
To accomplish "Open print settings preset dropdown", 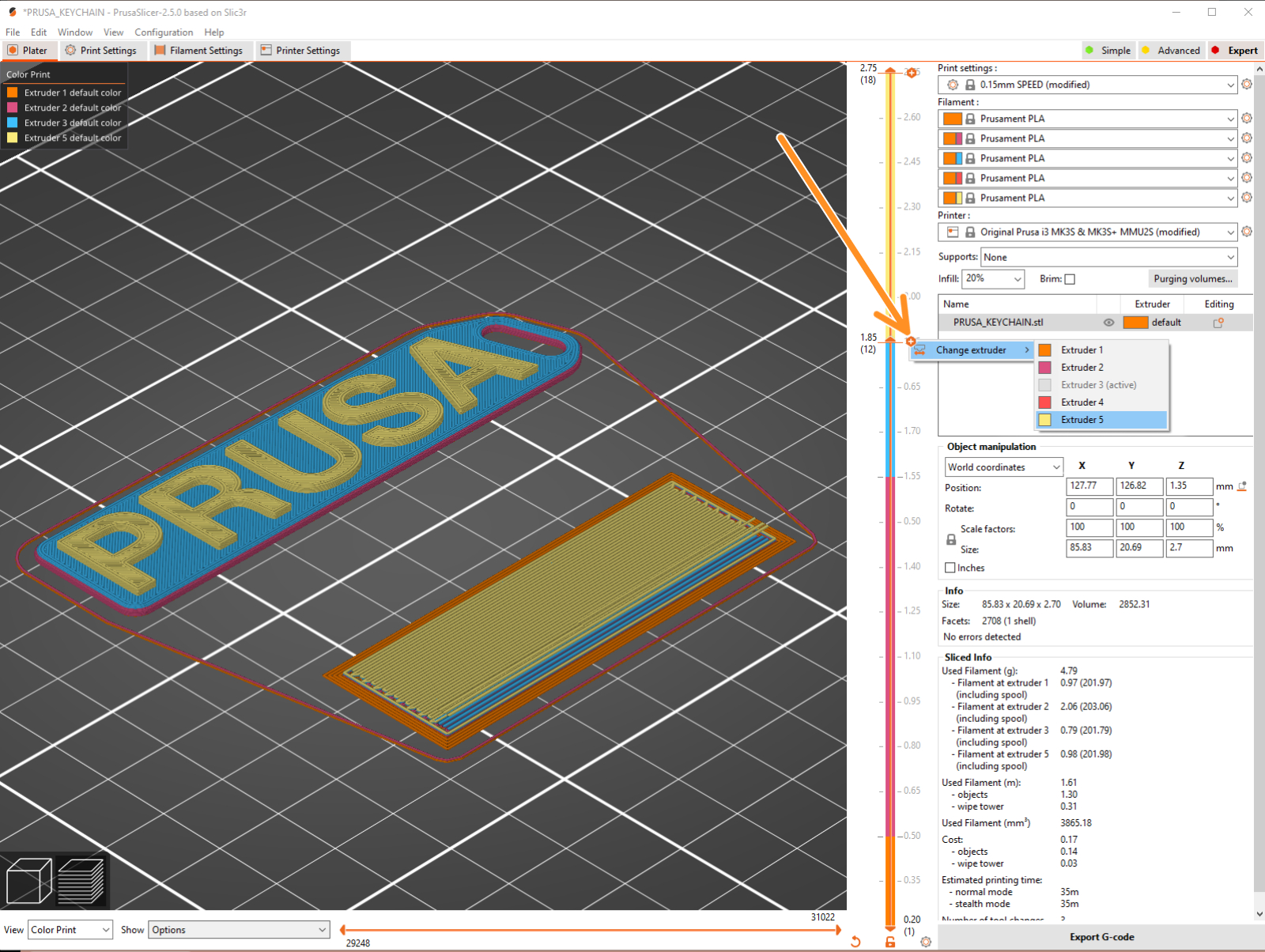I will click(x=1088, y=85).
